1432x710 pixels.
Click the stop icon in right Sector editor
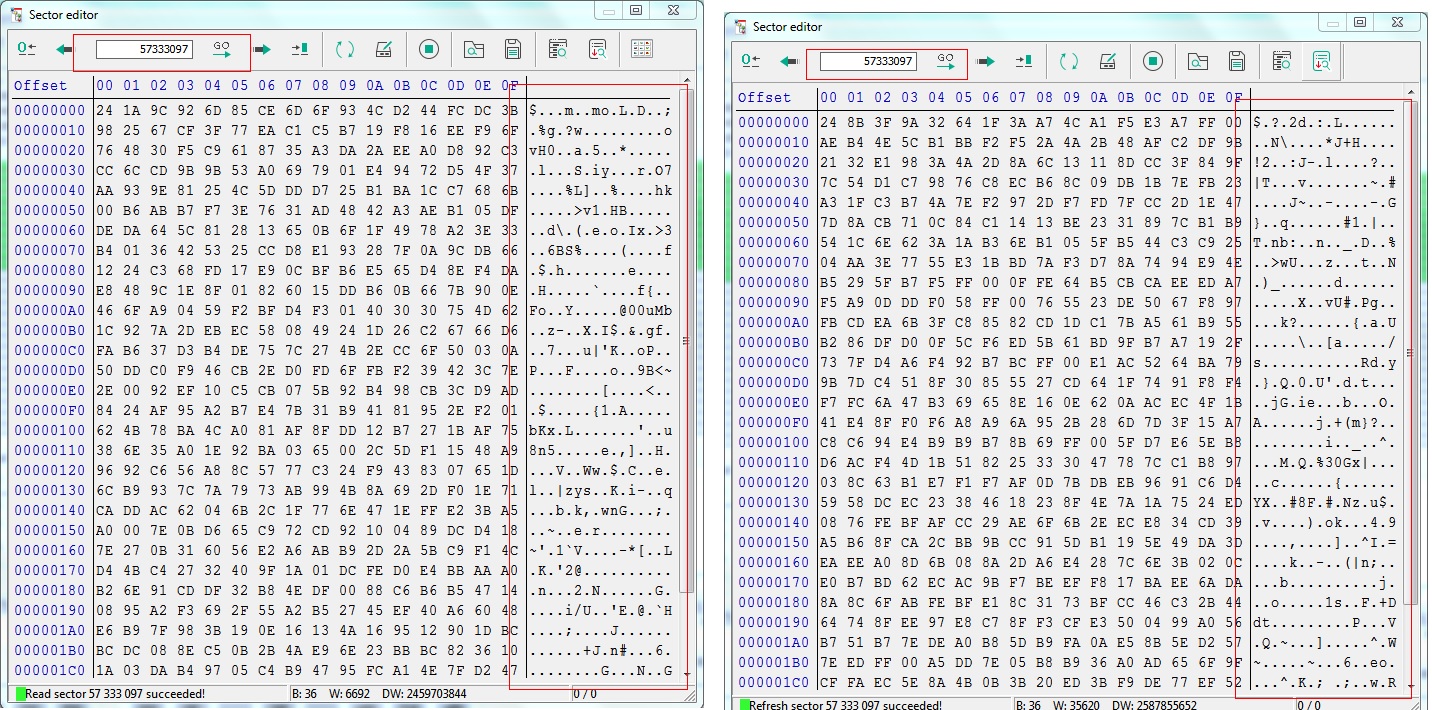click(1153, 62)
